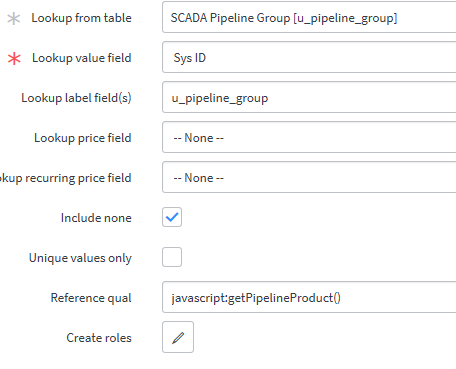The image size is (456, 369).
Task: Click the Lookup label field(s) input
Action: (x=309, y=97)
